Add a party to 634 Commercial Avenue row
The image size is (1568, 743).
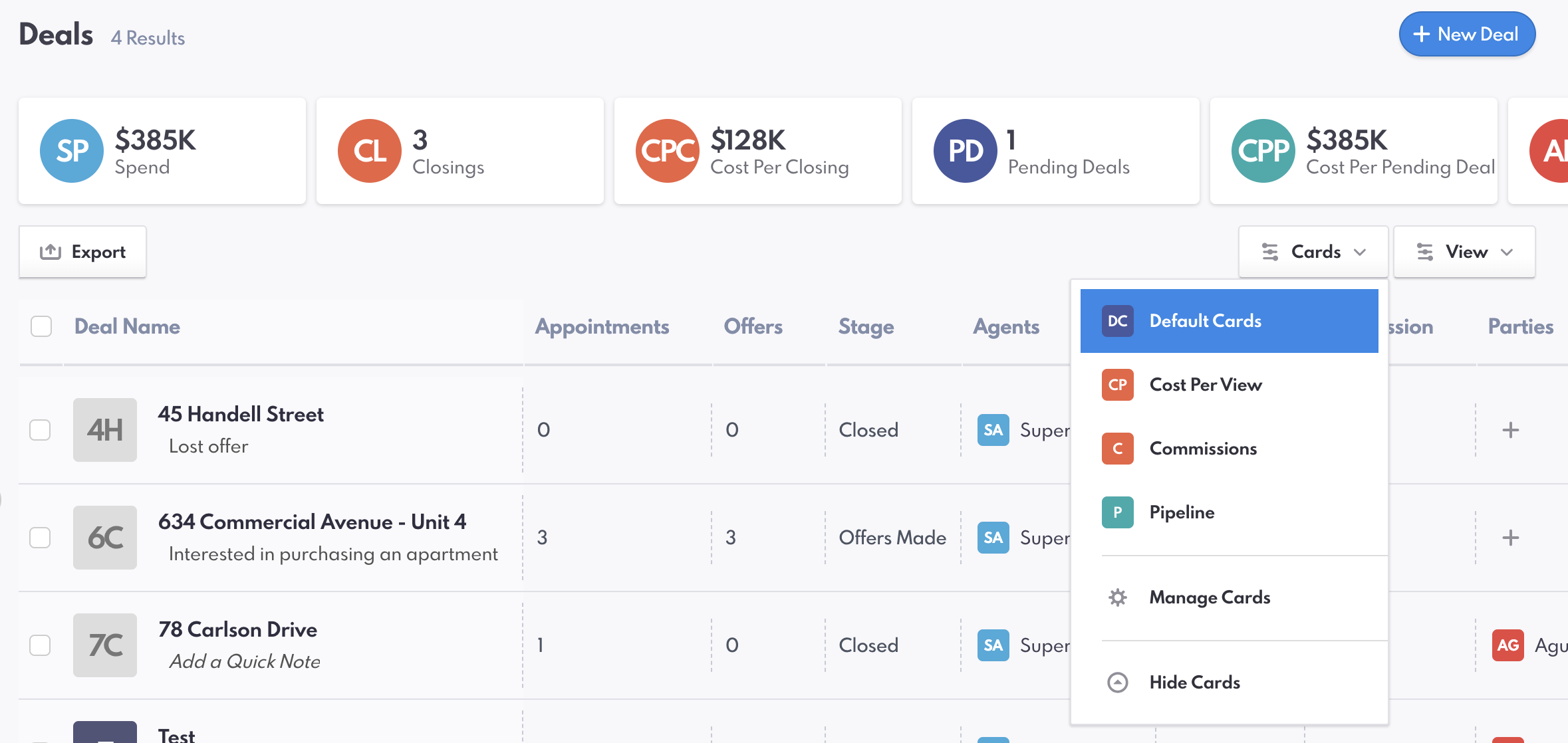point(1510,538)
